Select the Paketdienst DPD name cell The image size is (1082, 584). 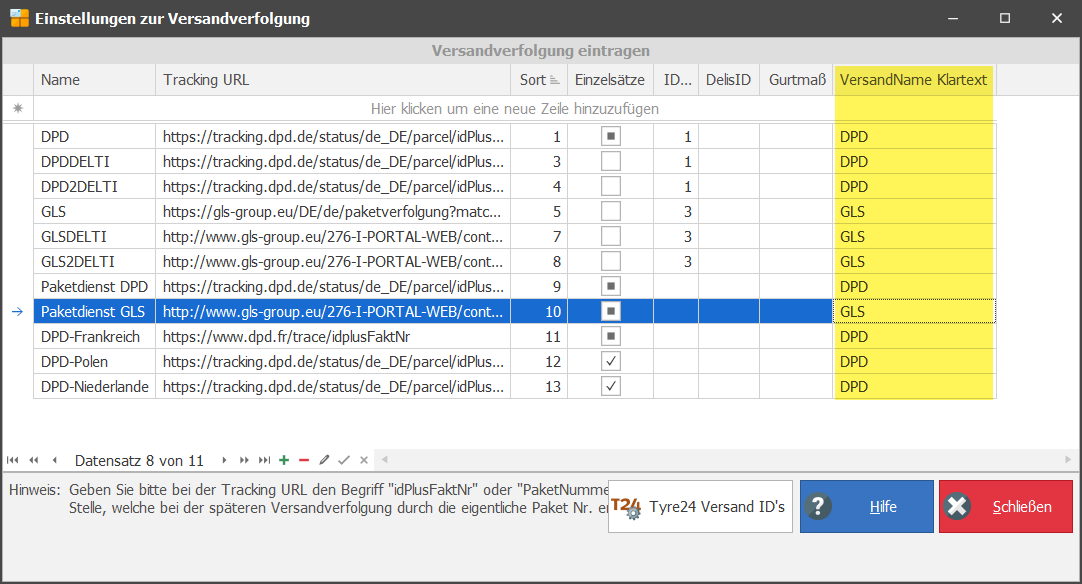tap(95, 286)
